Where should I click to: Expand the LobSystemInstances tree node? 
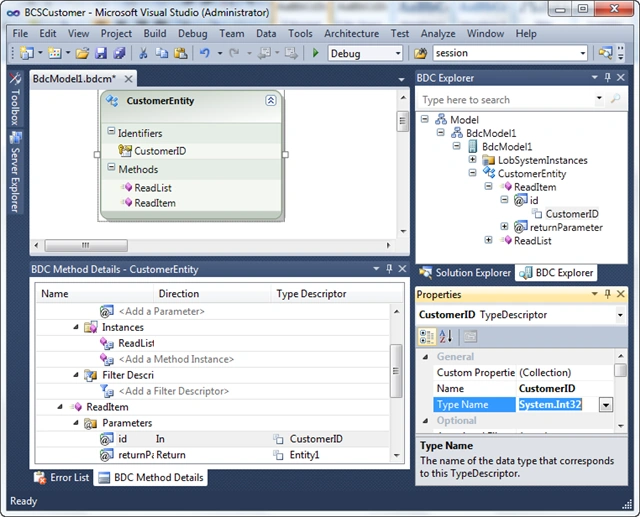472,159
